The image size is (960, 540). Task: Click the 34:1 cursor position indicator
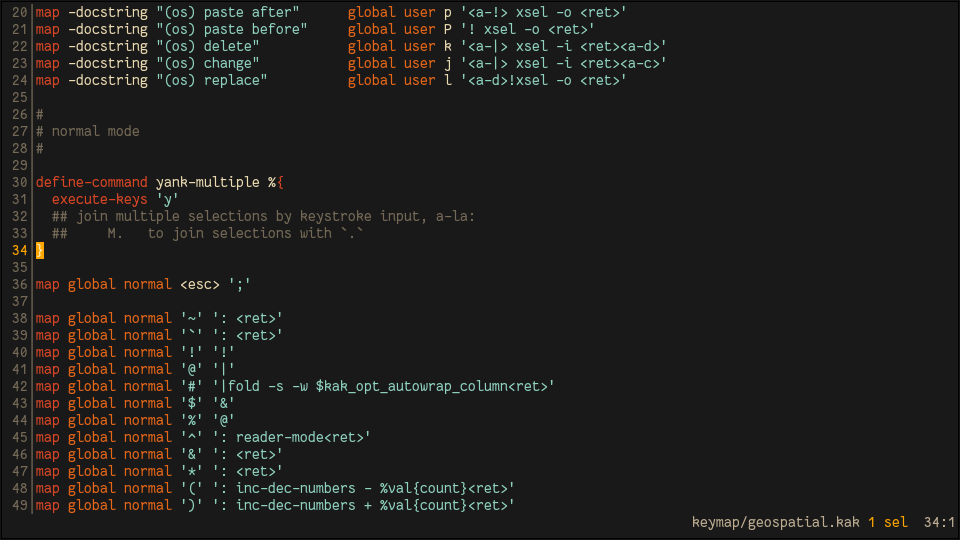tap(939, 522)
